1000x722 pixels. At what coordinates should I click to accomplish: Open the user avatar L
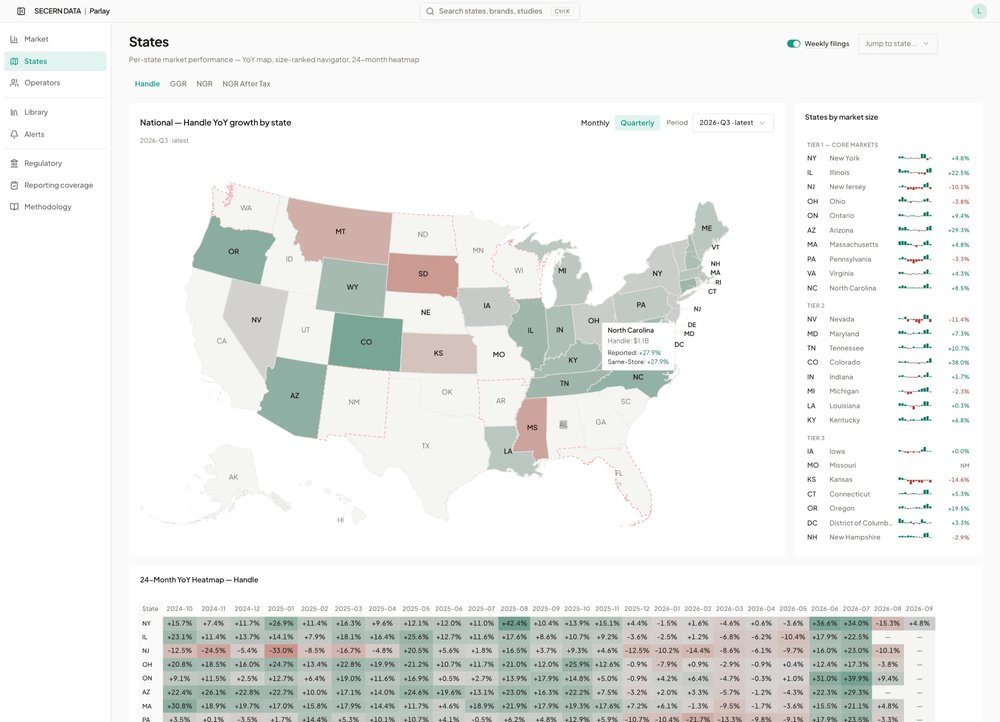[979, 11]
